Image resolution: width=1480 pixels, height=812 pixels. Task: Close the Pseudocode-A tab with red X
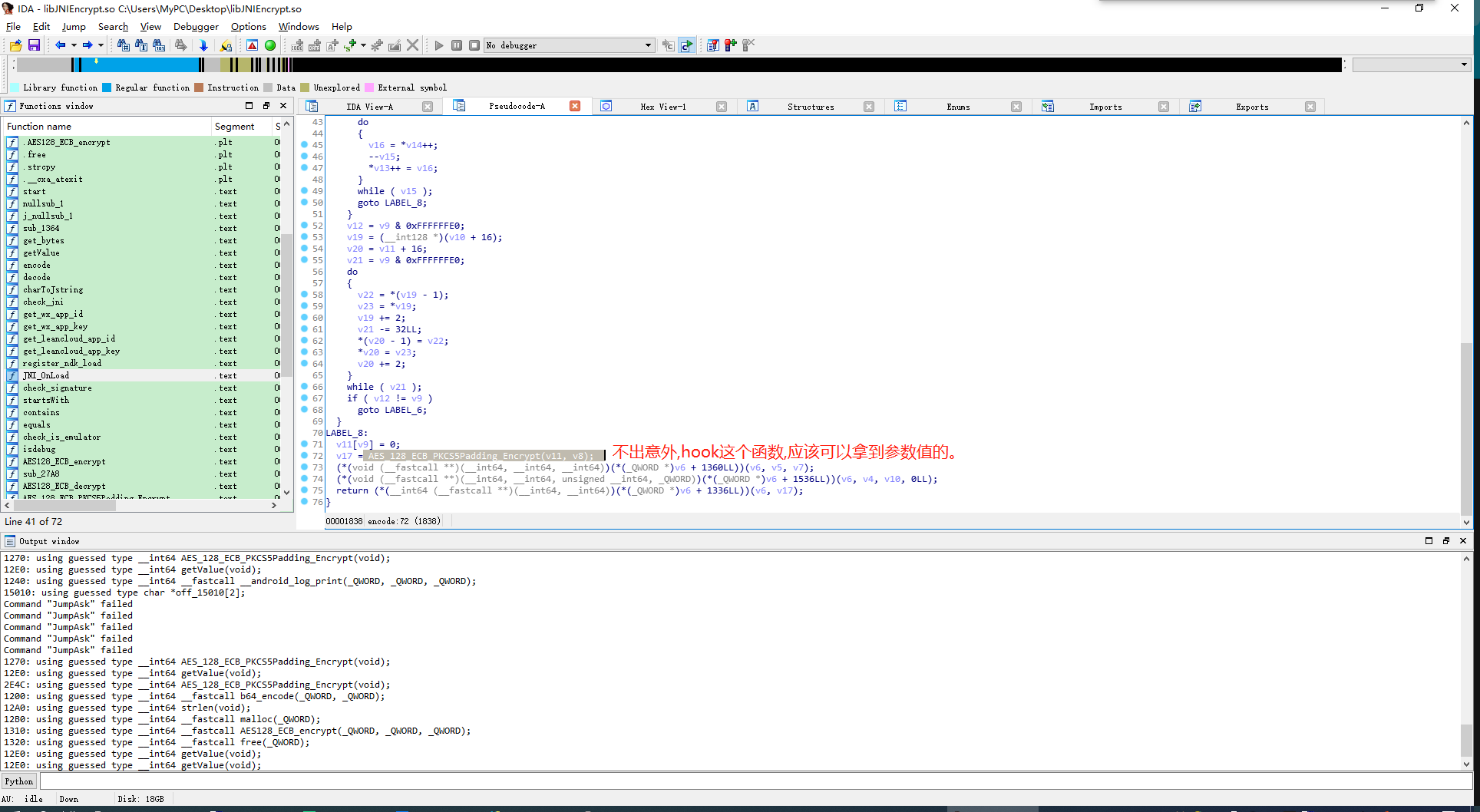[x=575, y=106]
